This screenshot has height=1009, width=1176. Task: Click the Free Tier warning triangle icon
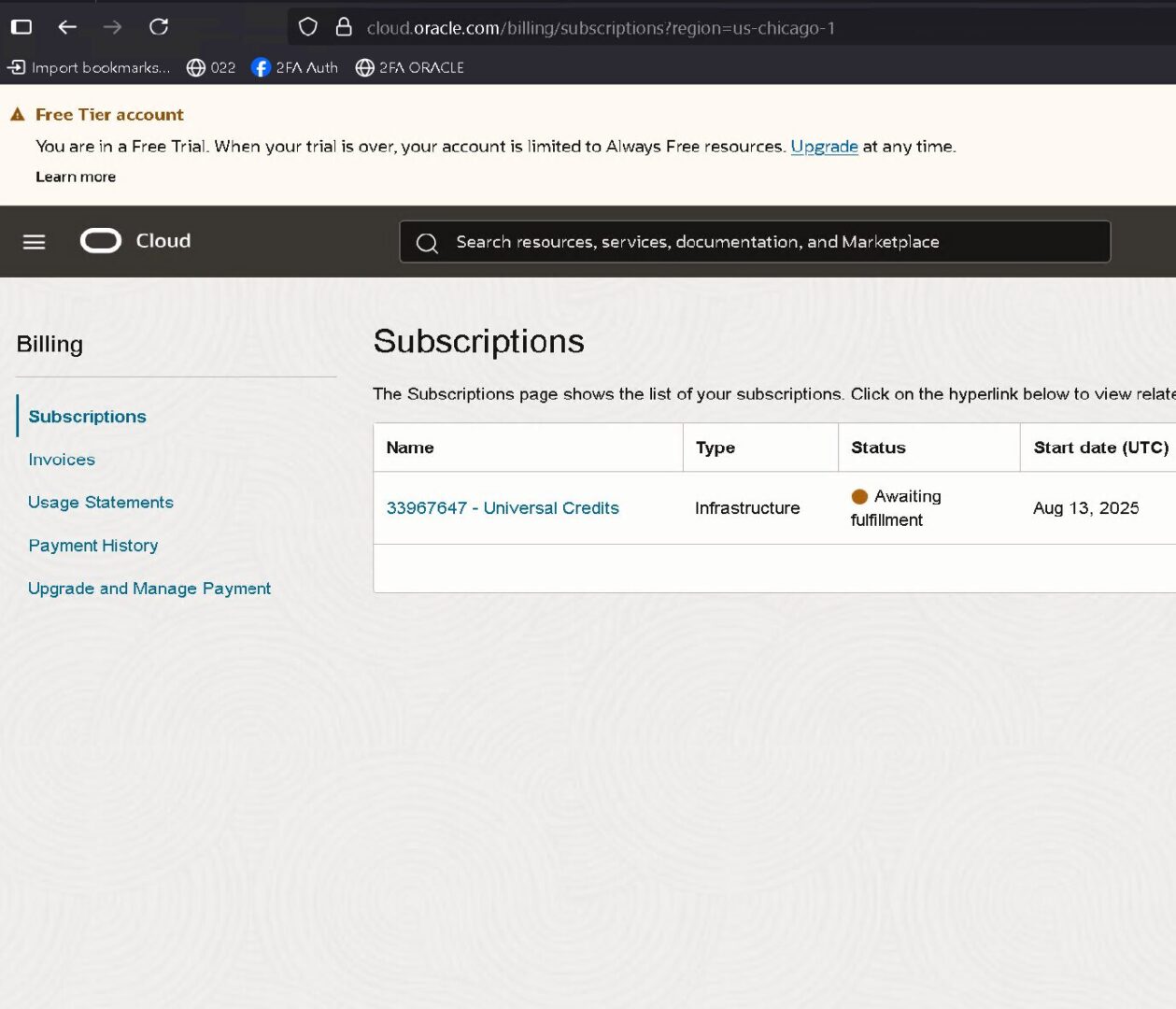click(17, 114)
